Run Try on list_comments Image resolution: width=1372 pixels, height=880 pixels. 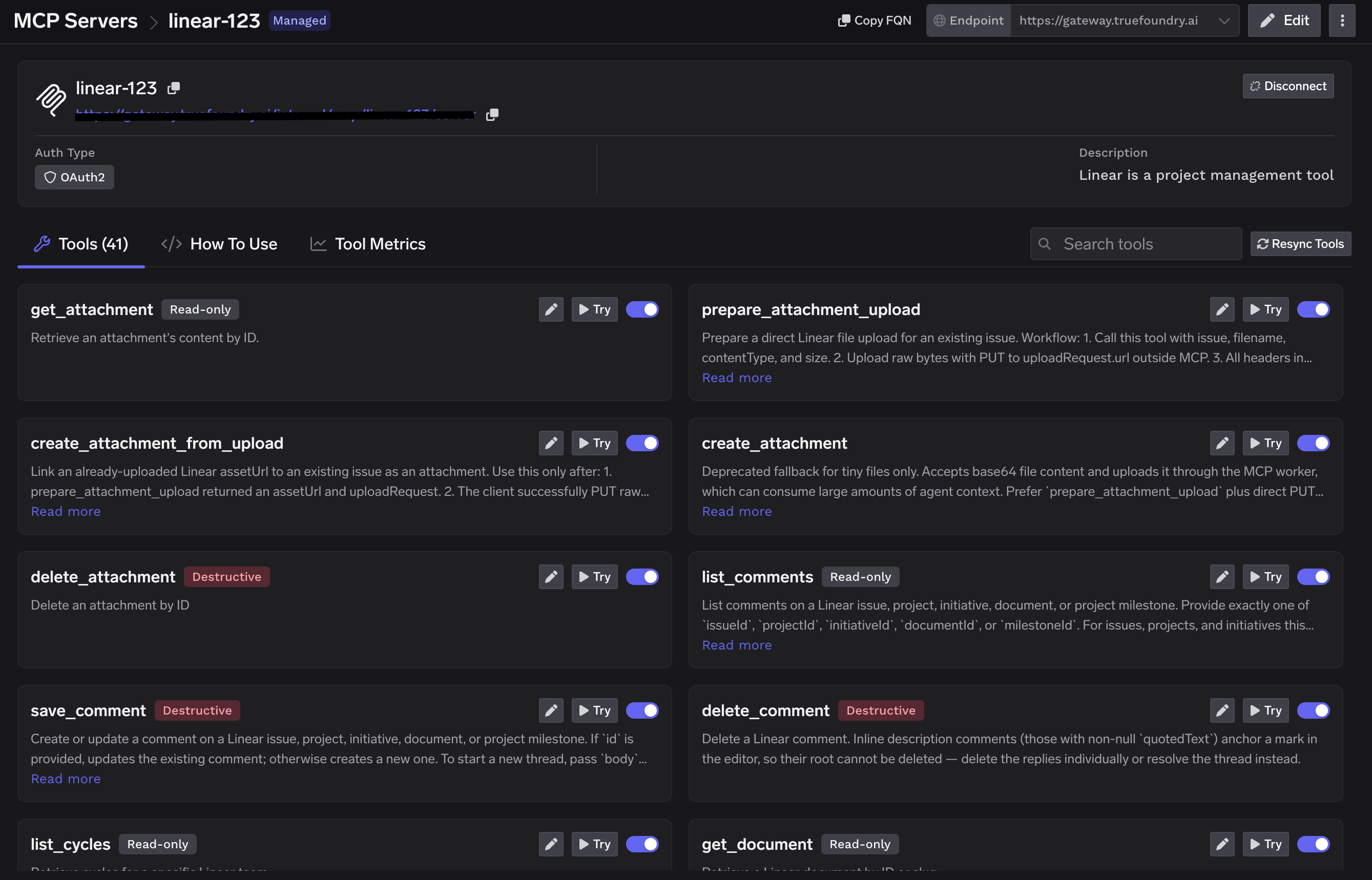(x=1265, y=577)
